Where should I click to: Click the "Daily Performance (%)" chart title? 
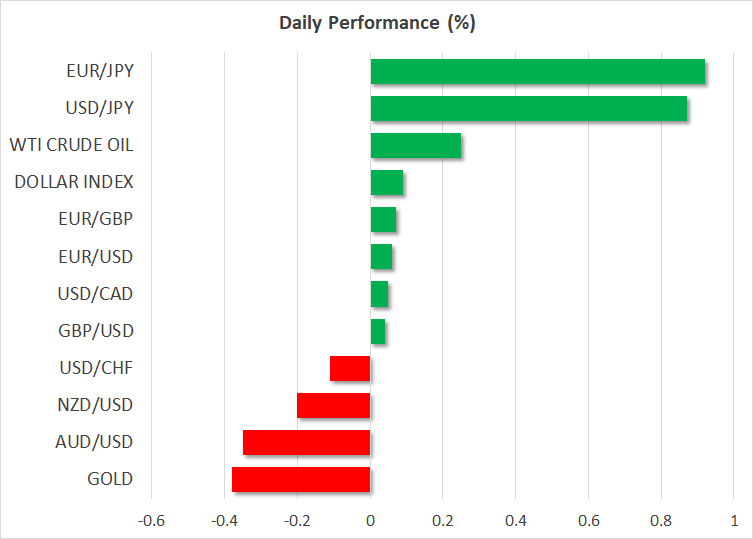tap(376, 23)
